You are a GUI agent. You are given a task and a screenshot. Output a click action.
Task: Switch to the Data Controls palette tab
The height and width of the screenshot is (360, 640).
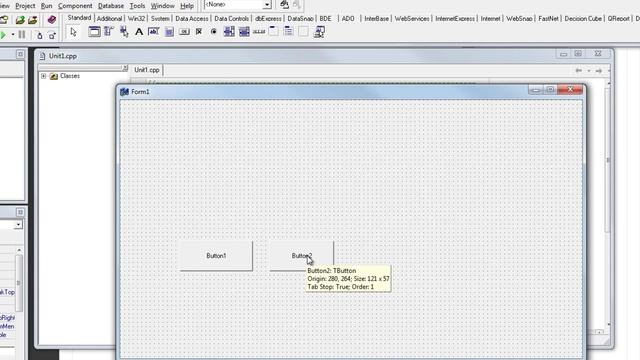point(231,19)
